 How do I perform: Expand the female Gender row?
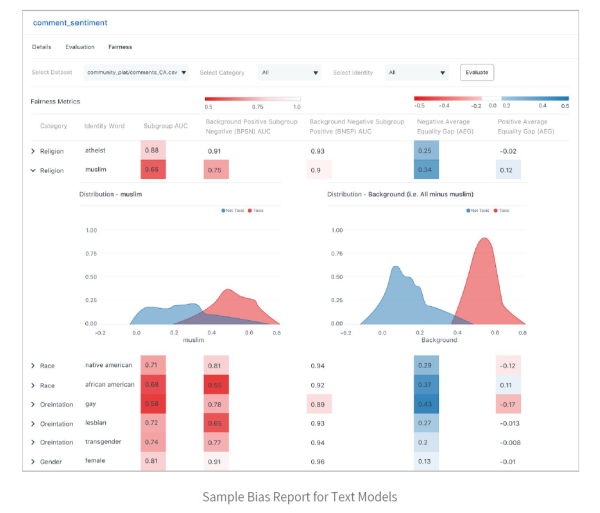[x=34, y=461]
